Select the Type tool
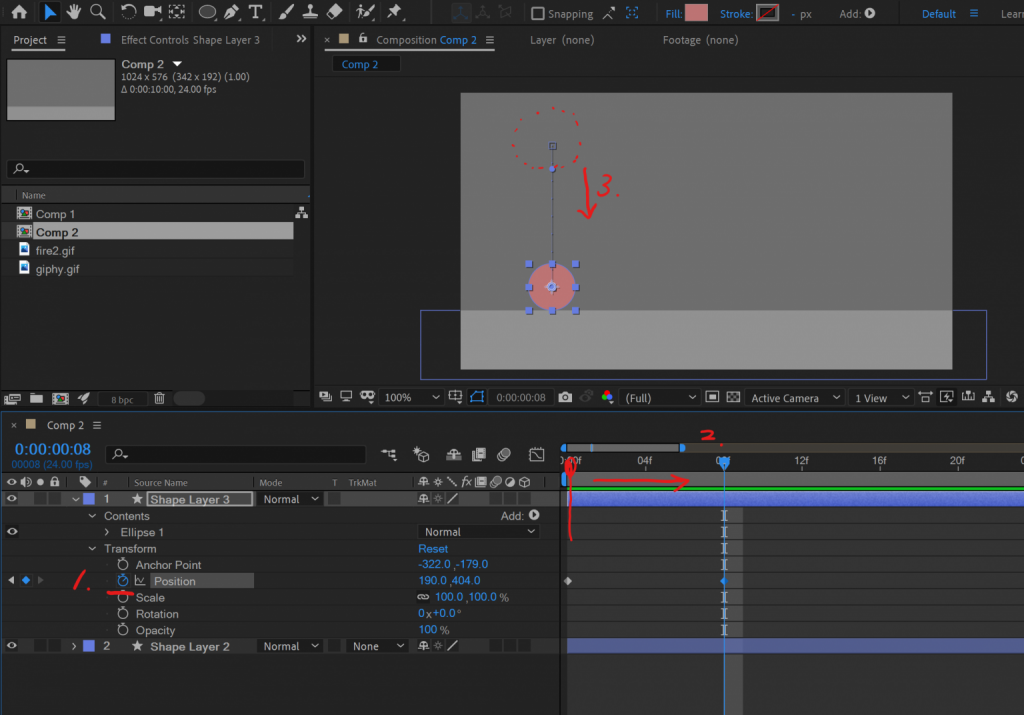Screen dimensions: 1024x715 coord(256,12)
